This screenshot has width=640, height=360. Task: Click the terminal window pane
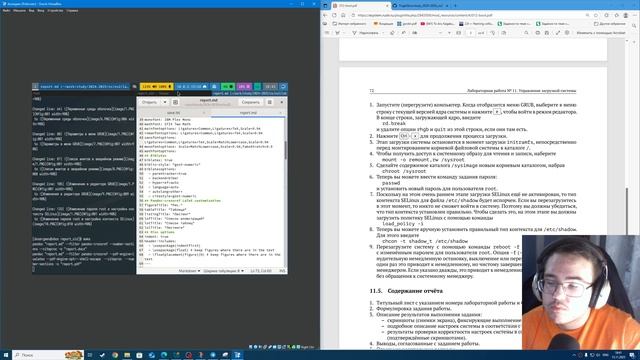click(x=84, y=184)
